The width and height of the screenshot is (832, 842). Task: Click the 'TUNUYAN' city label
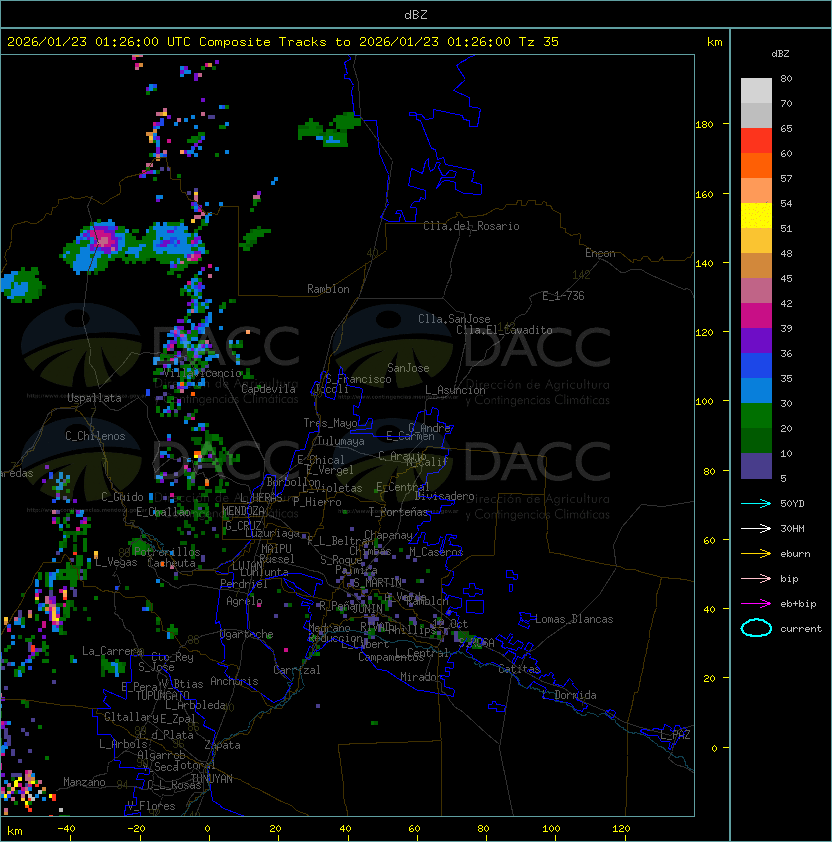pyautogui.click(x=212, y=779)
